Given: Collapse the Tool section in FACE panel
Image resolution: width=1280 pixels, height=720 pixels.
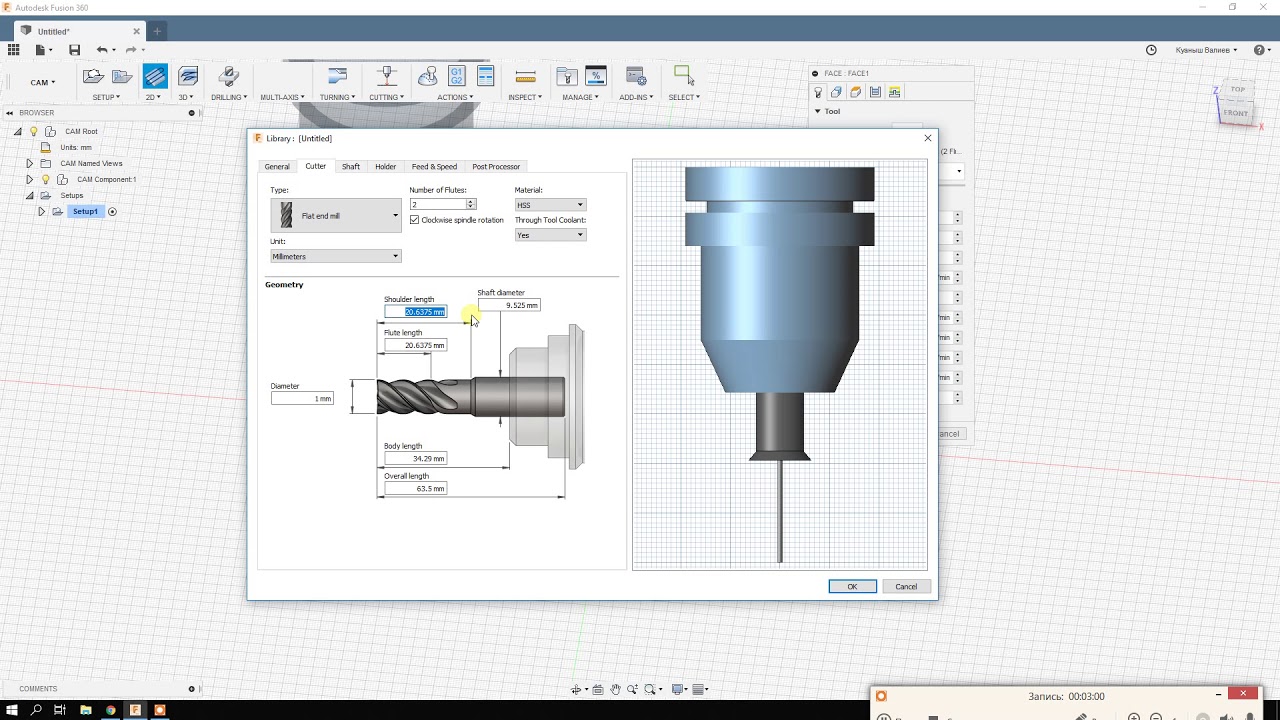Looking at the screenshot, I should [817, 111].
